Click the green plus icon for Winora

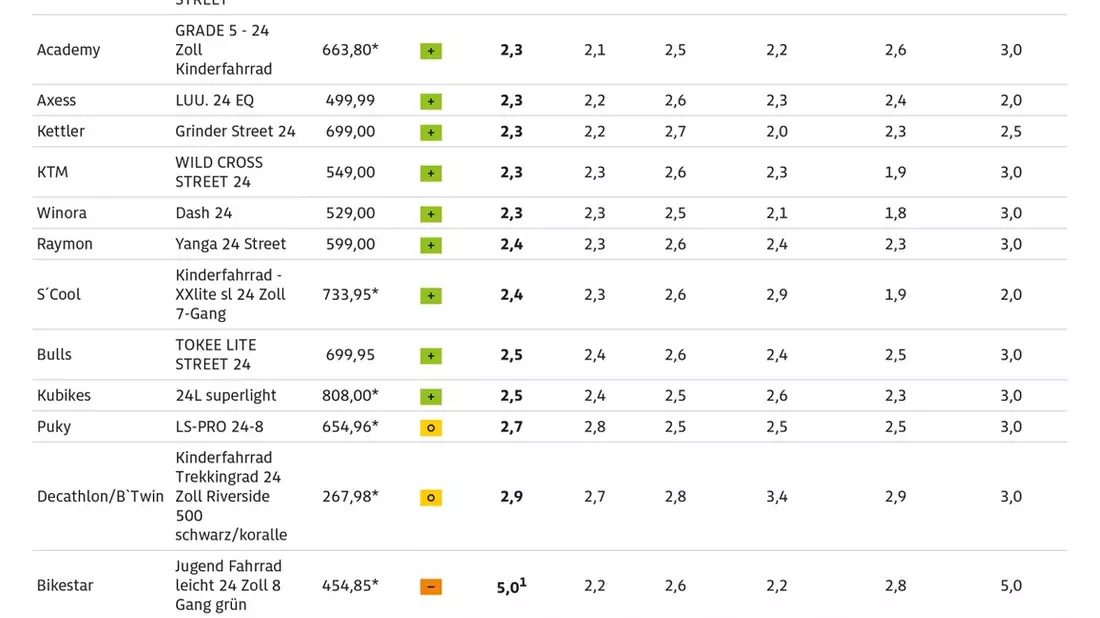(x=431, y=214)
